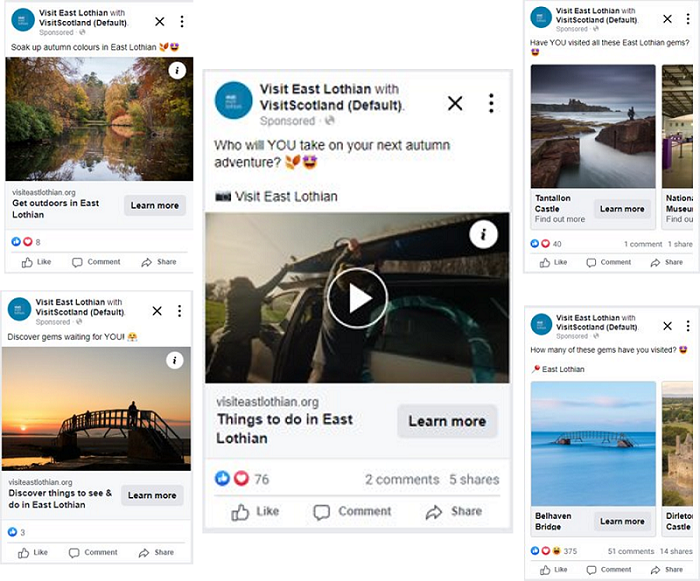Learn more about Tantallon Castle
Screen dimensions: 700x581
(x=622, y=209)
